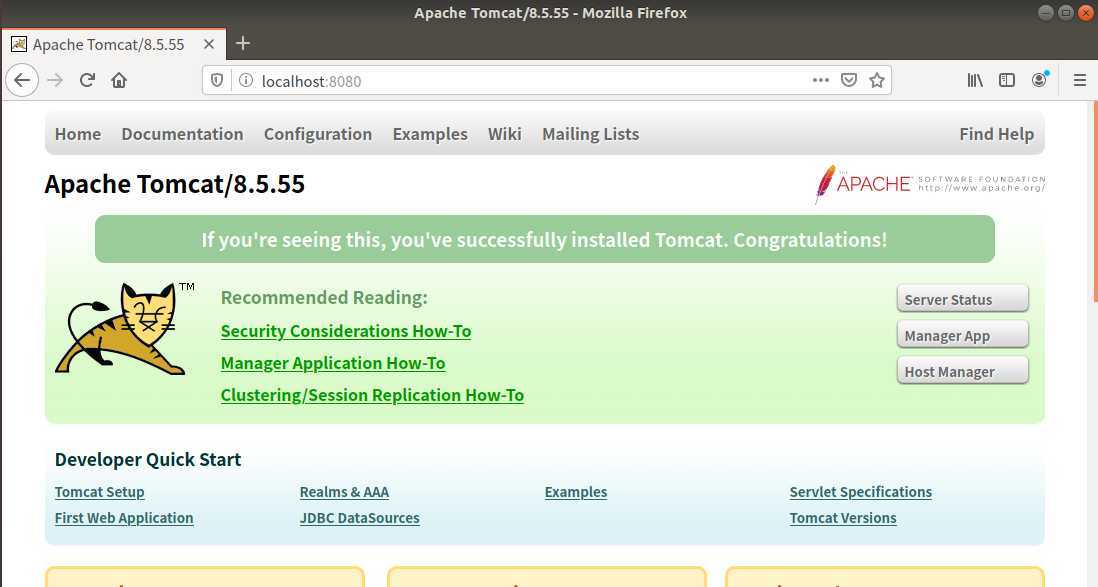
Task: Open the Firefox account icon
Action: click(x=1040, y=80)
